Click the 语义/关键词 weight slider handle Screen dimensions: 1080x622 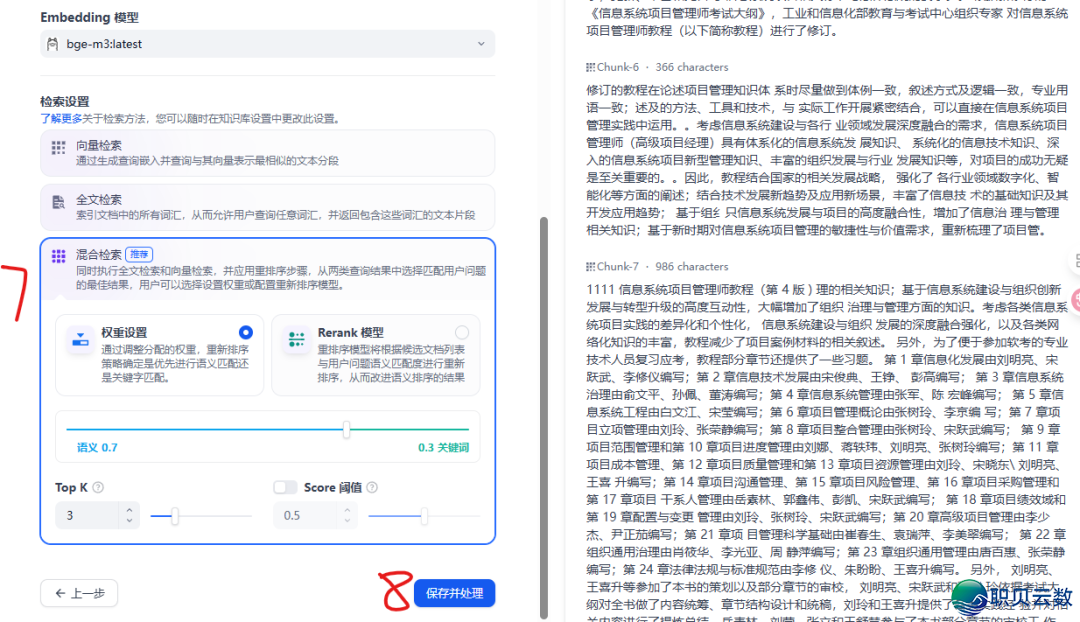click(346, 430)
